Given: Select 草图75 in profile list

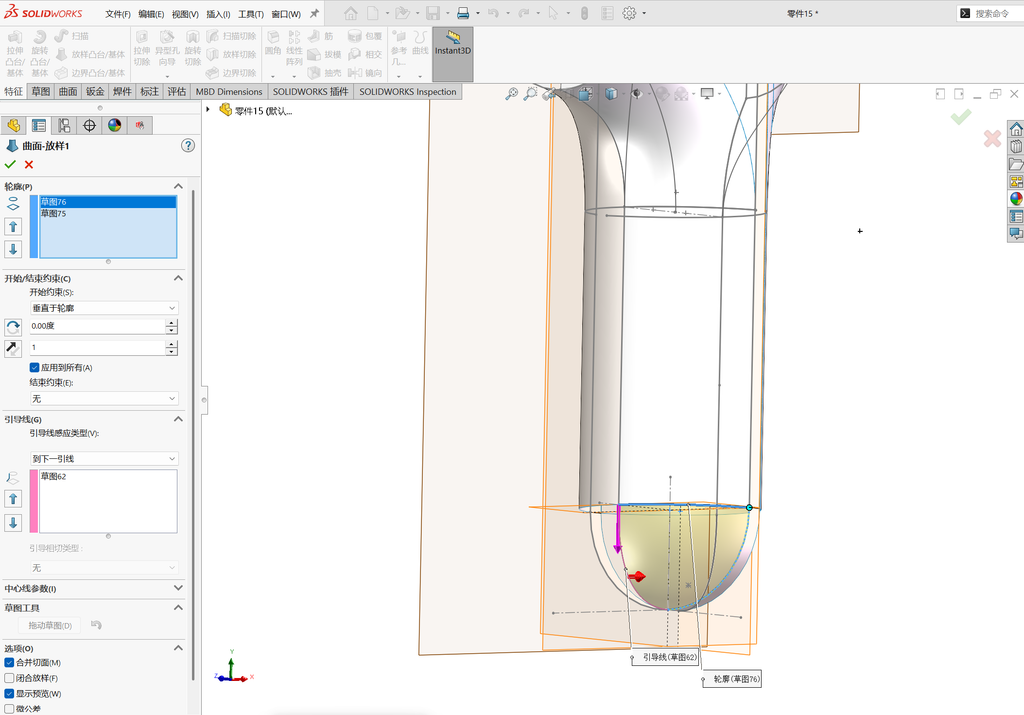Looking at the screenshot, I should point(108,214).
